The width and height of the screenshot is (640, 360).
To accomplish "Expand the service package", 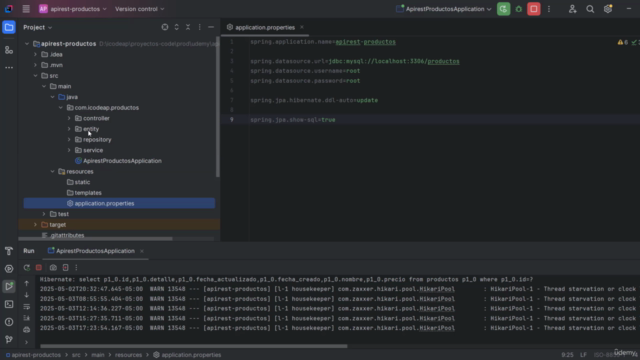I will (x=69, y=150).
